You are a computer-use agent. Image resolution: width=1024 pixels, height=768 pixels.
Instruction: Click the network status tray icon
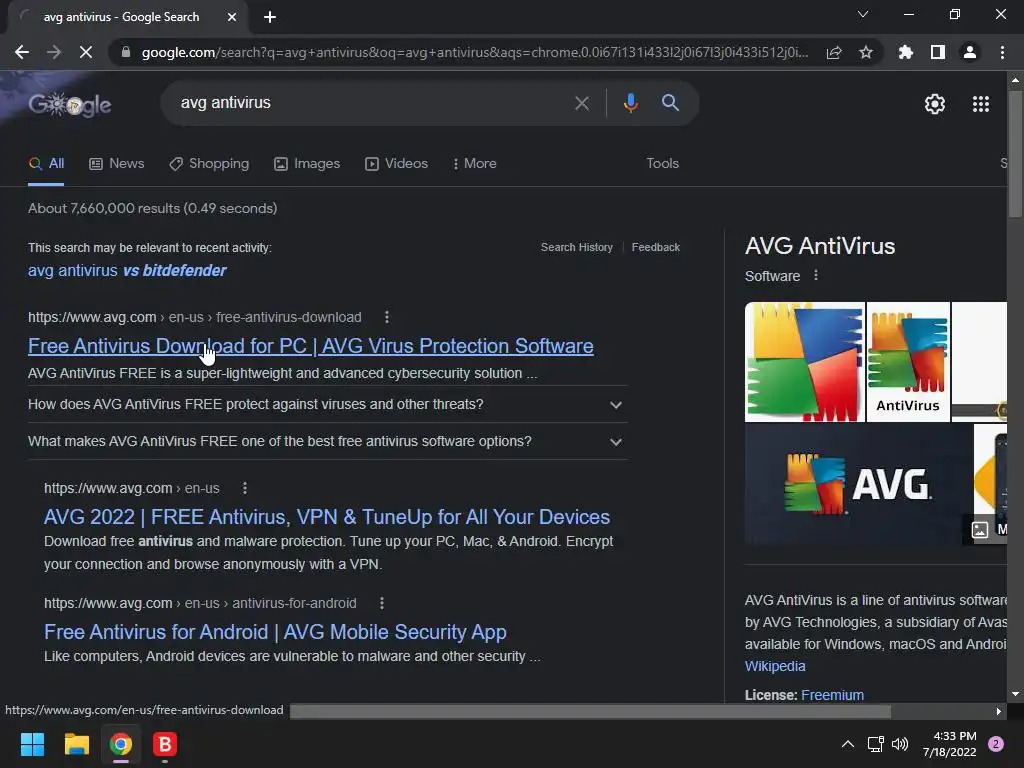click(x=875, y=744)
